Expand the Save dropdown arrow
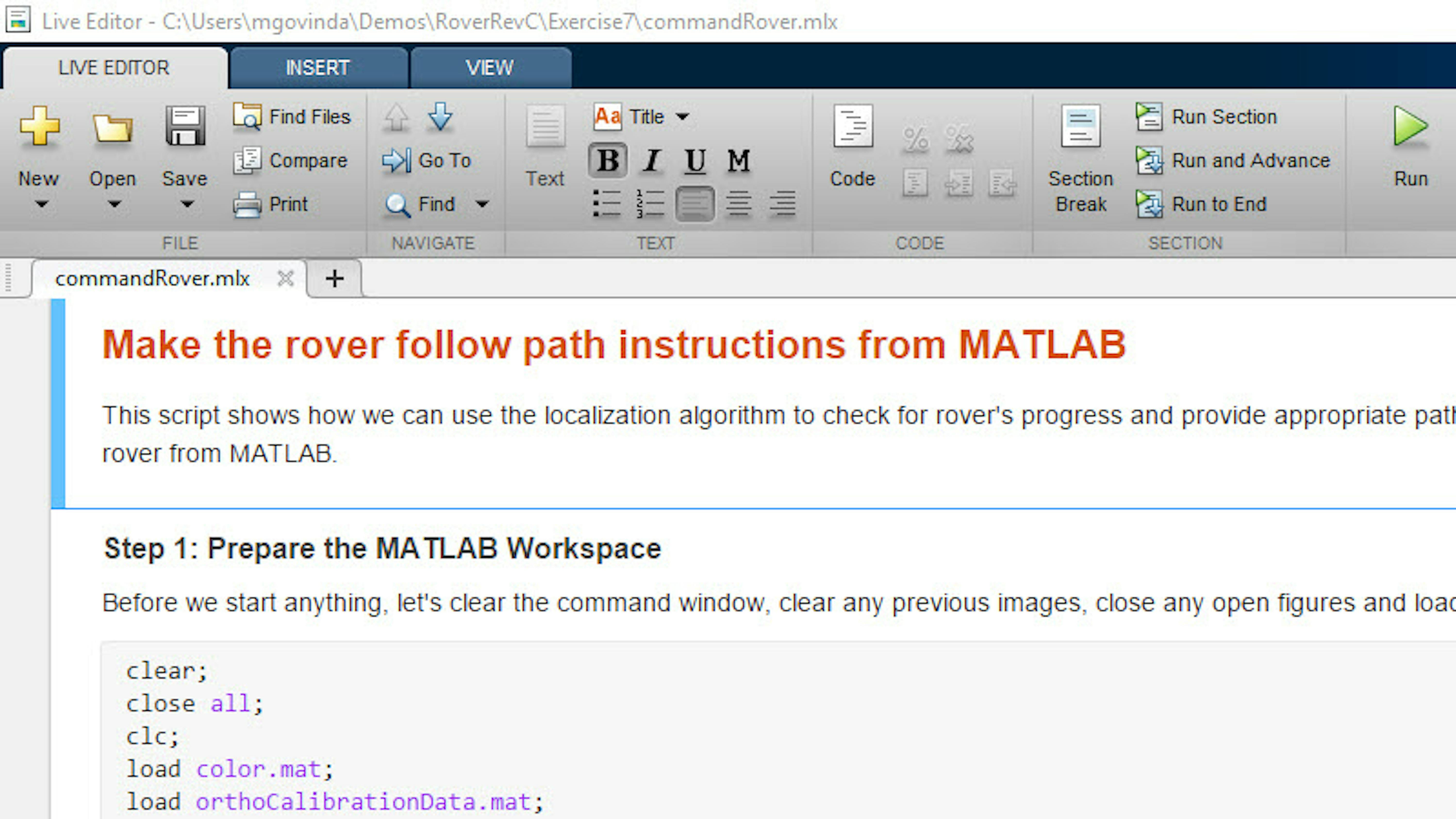1456x819 pixels. click(x=187, y=204)
